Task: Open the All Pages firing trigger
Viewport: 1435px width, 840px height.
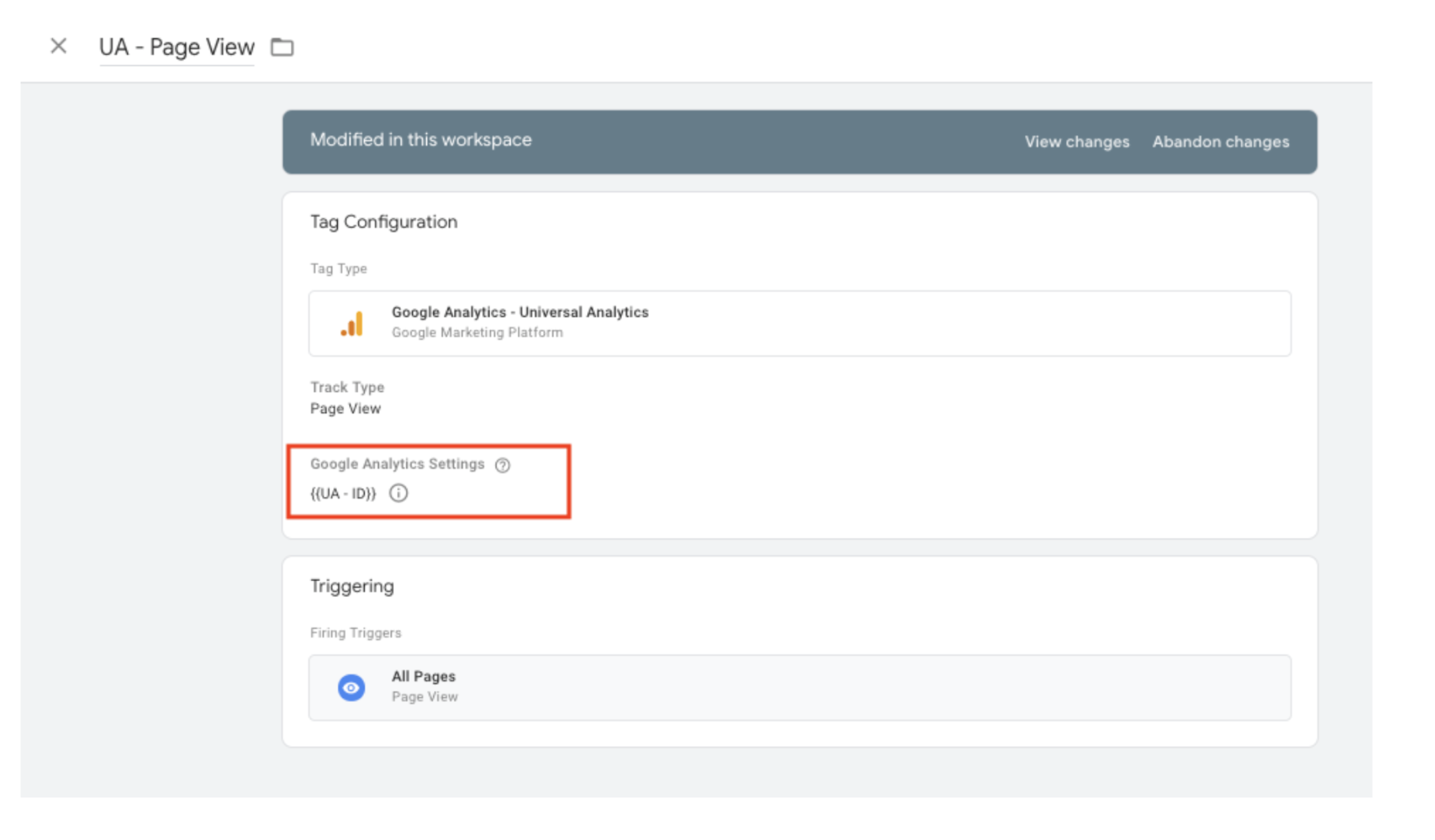Action: click(x=424, y=677)
